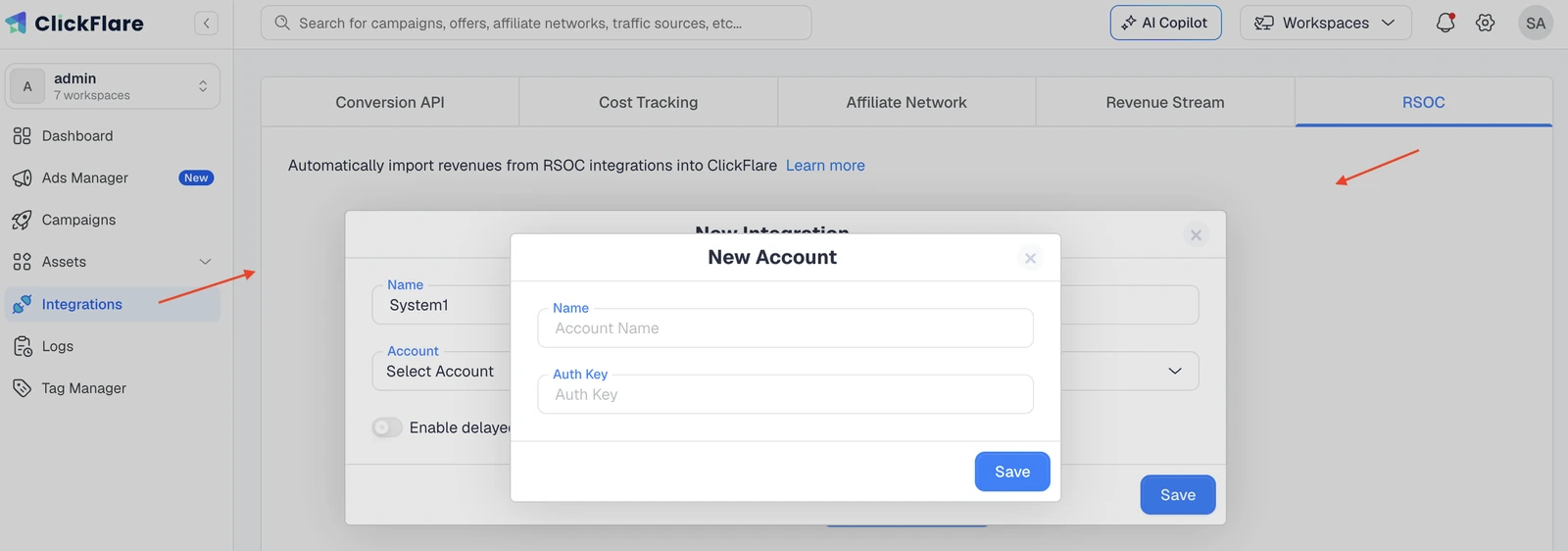The height and width of the screenshot is (551, 1568).
Task: Click the Campaigns rocket icon
Action: [x=22, y=221]
